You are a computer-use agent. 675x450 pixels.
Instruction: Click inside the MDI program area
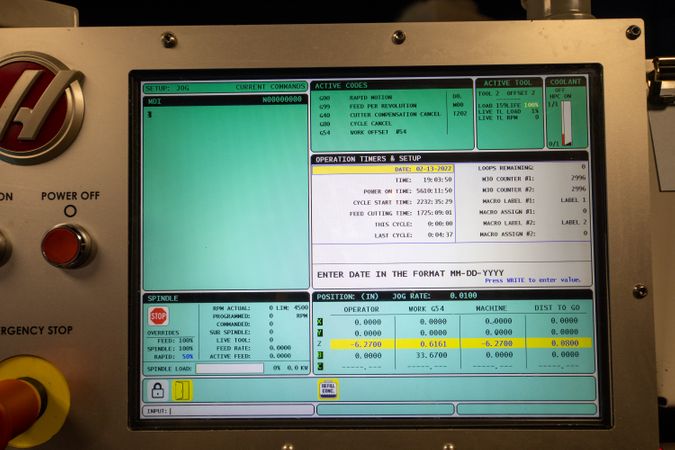(226, 198)
